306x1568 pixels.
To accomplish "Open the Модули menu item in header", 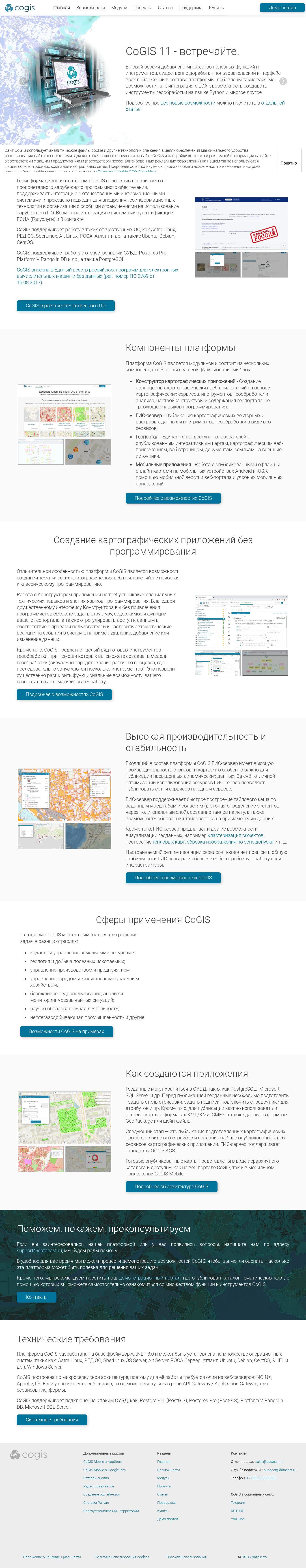I will tap(119, 8).
